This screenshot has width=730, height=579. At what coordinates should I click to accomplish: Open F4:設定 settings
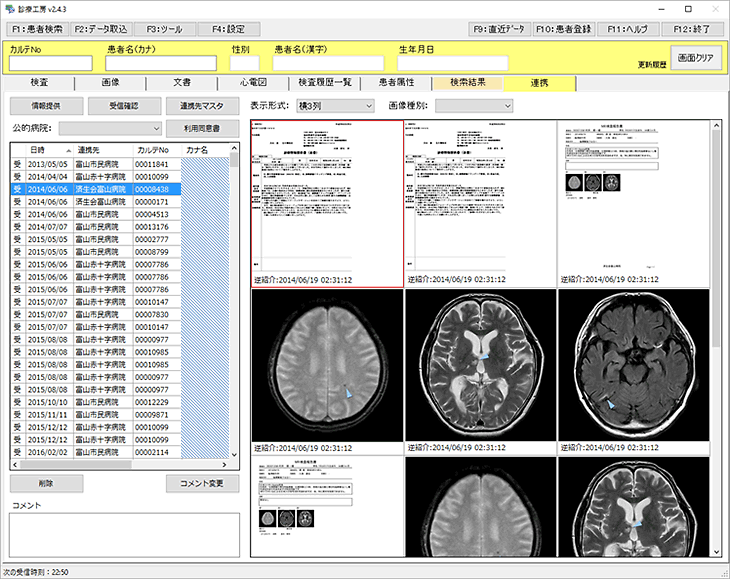pos(229,29)
